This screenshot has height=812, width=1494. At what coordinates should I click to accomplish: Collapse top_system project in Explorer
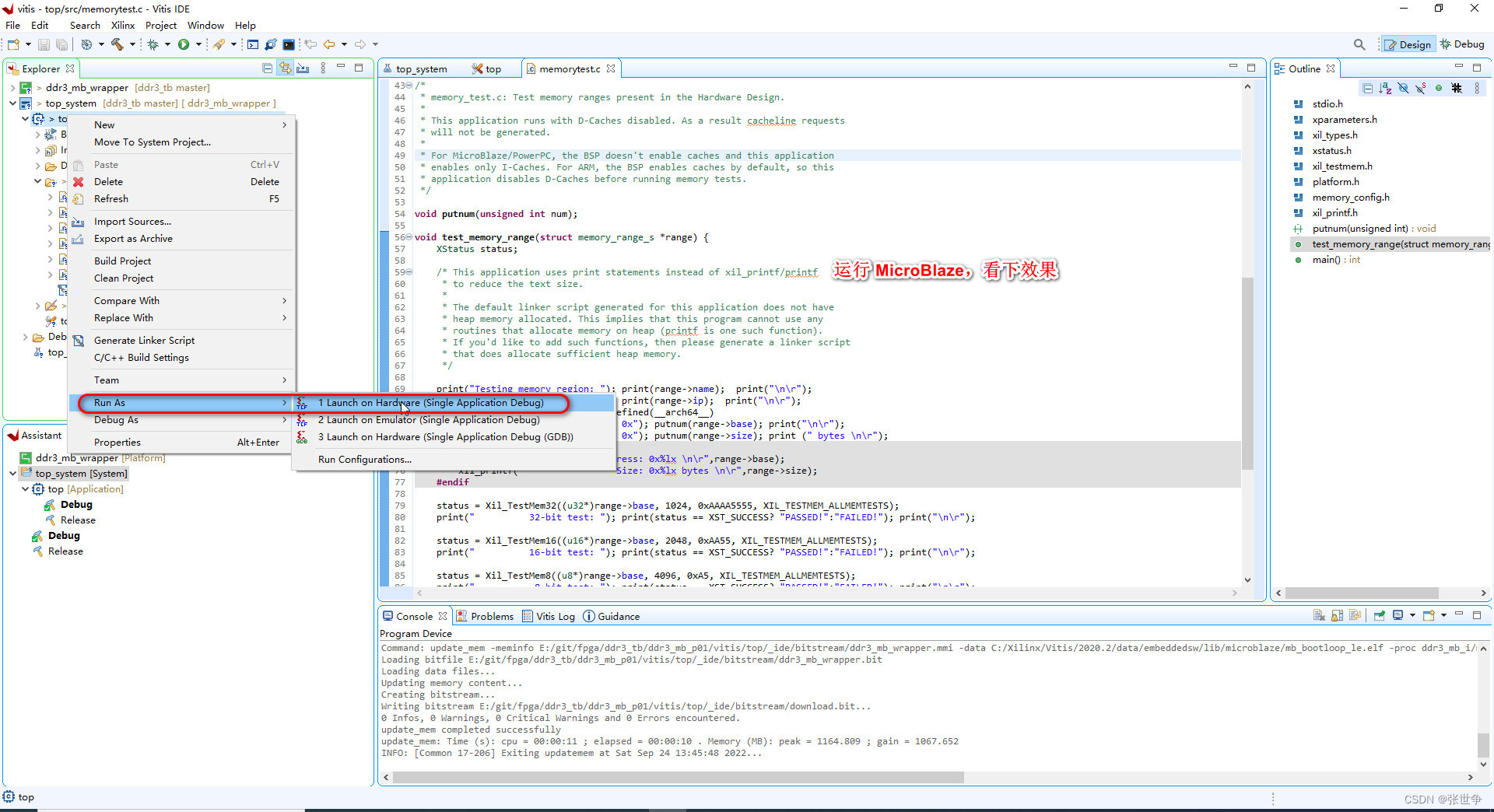[x=12, y=103]
